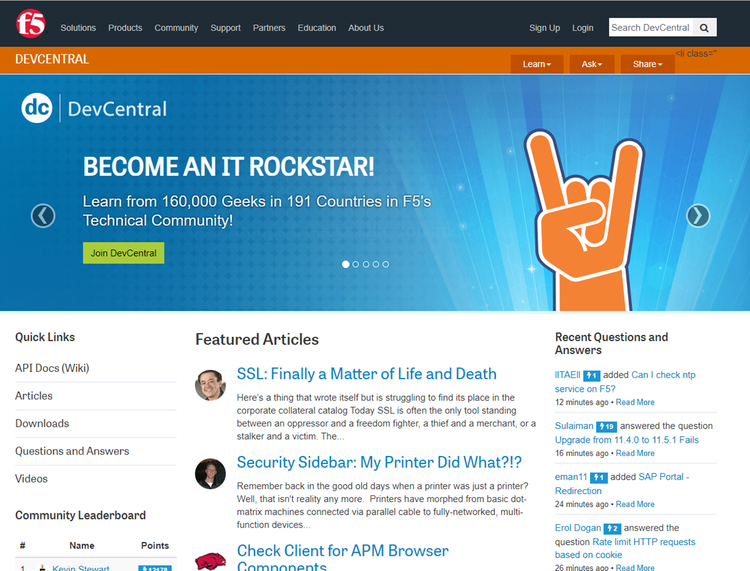This screenshot has width=750, height=571.
Task: Click Read More under 24 minutes ago
Action: pos(635,504)
